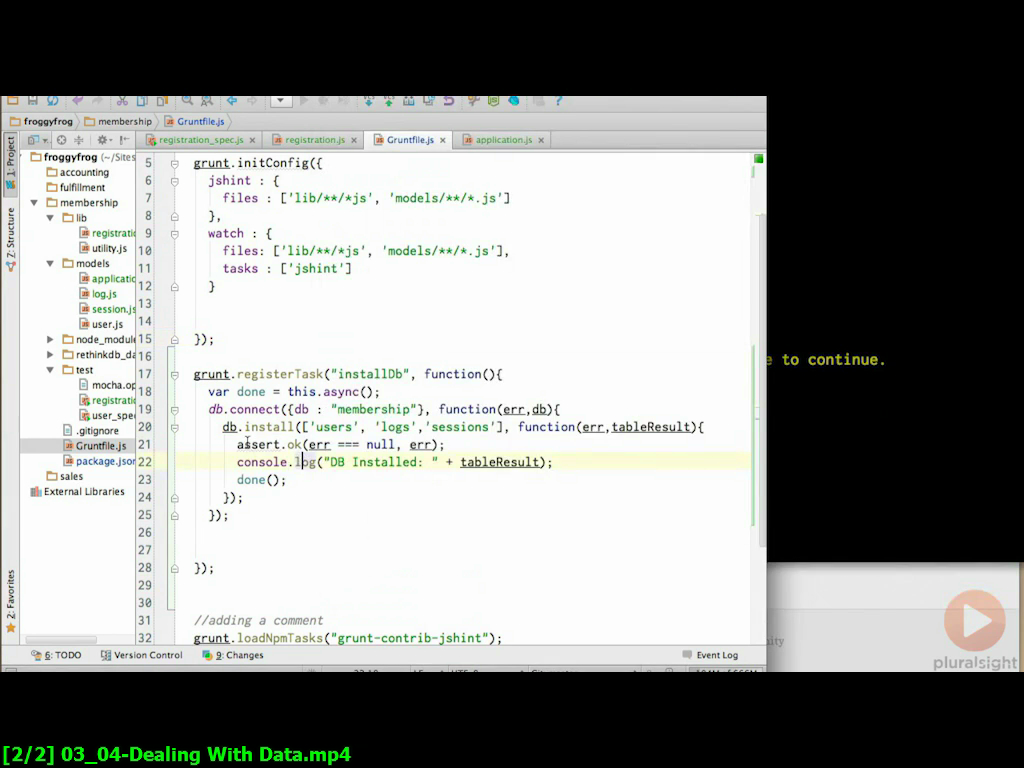Select the fulfillment folder
The width and height of the screenshot is (1024, 768).
pos(76,187)
